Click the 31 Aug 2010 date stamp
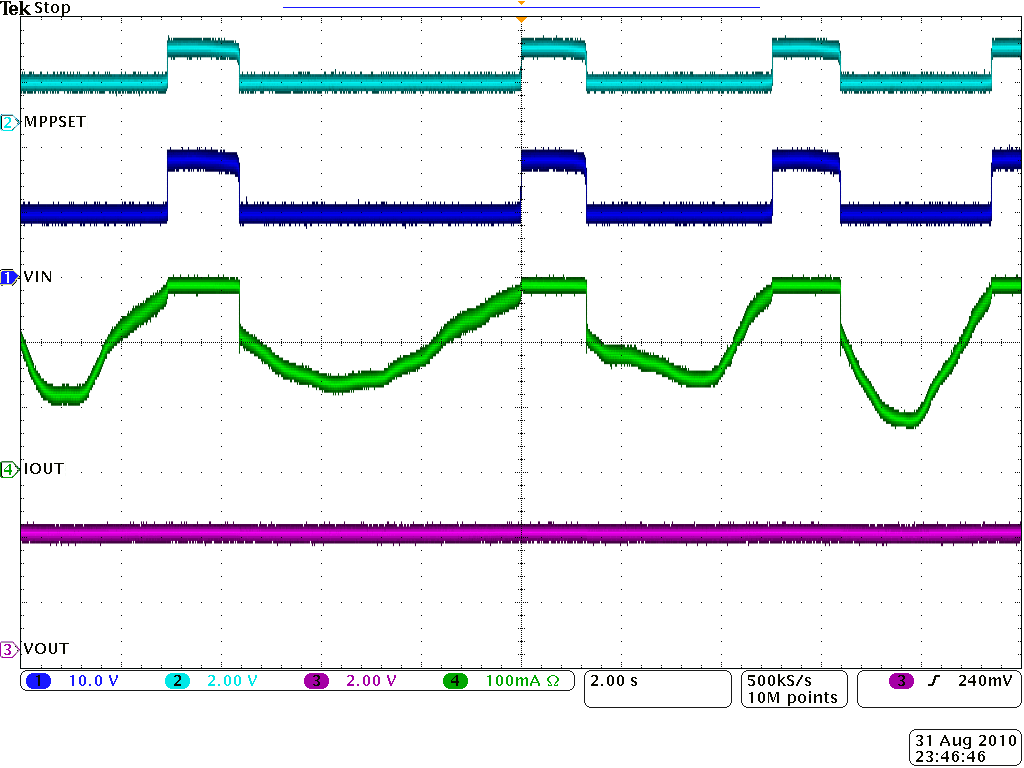Viewport: 1024px width, 768px height. (965, 741)
